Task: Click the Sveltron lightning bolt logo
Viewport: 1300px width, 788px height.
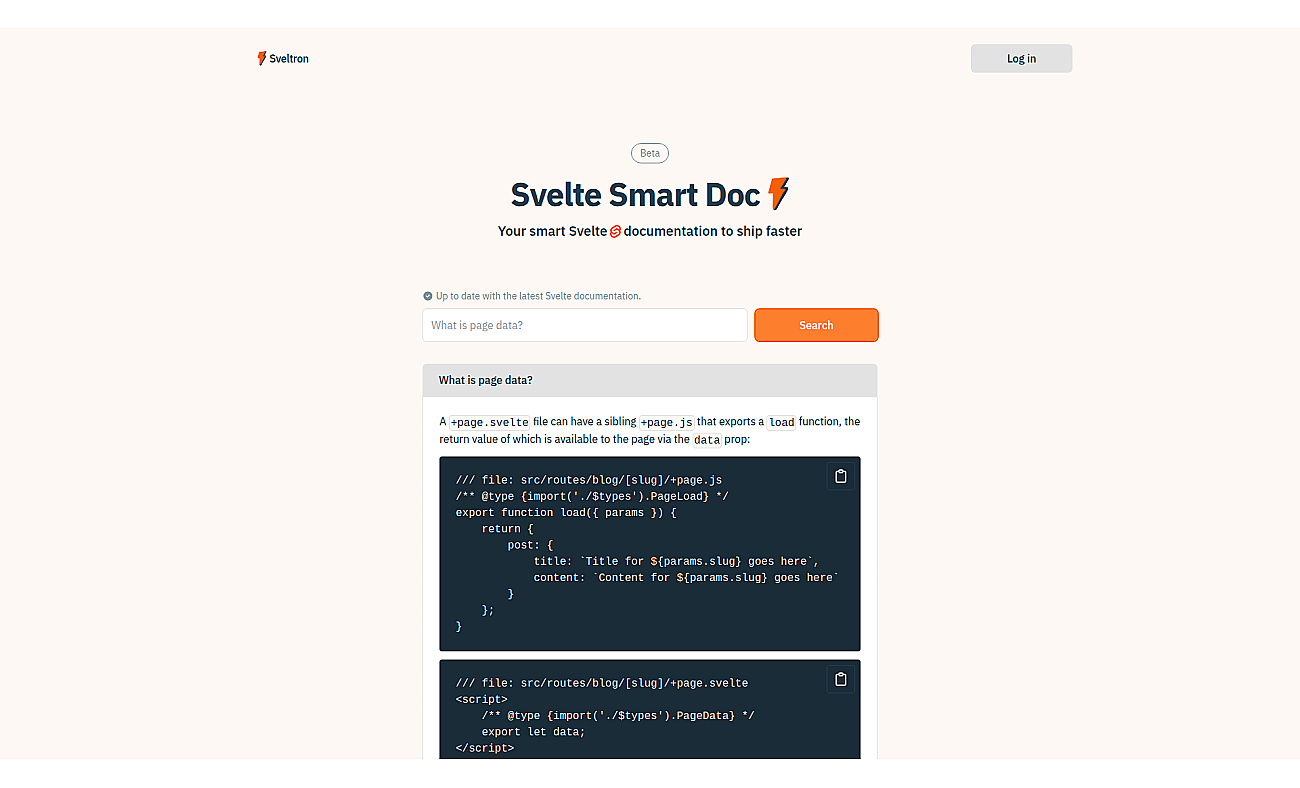Action: click(262, 59)
